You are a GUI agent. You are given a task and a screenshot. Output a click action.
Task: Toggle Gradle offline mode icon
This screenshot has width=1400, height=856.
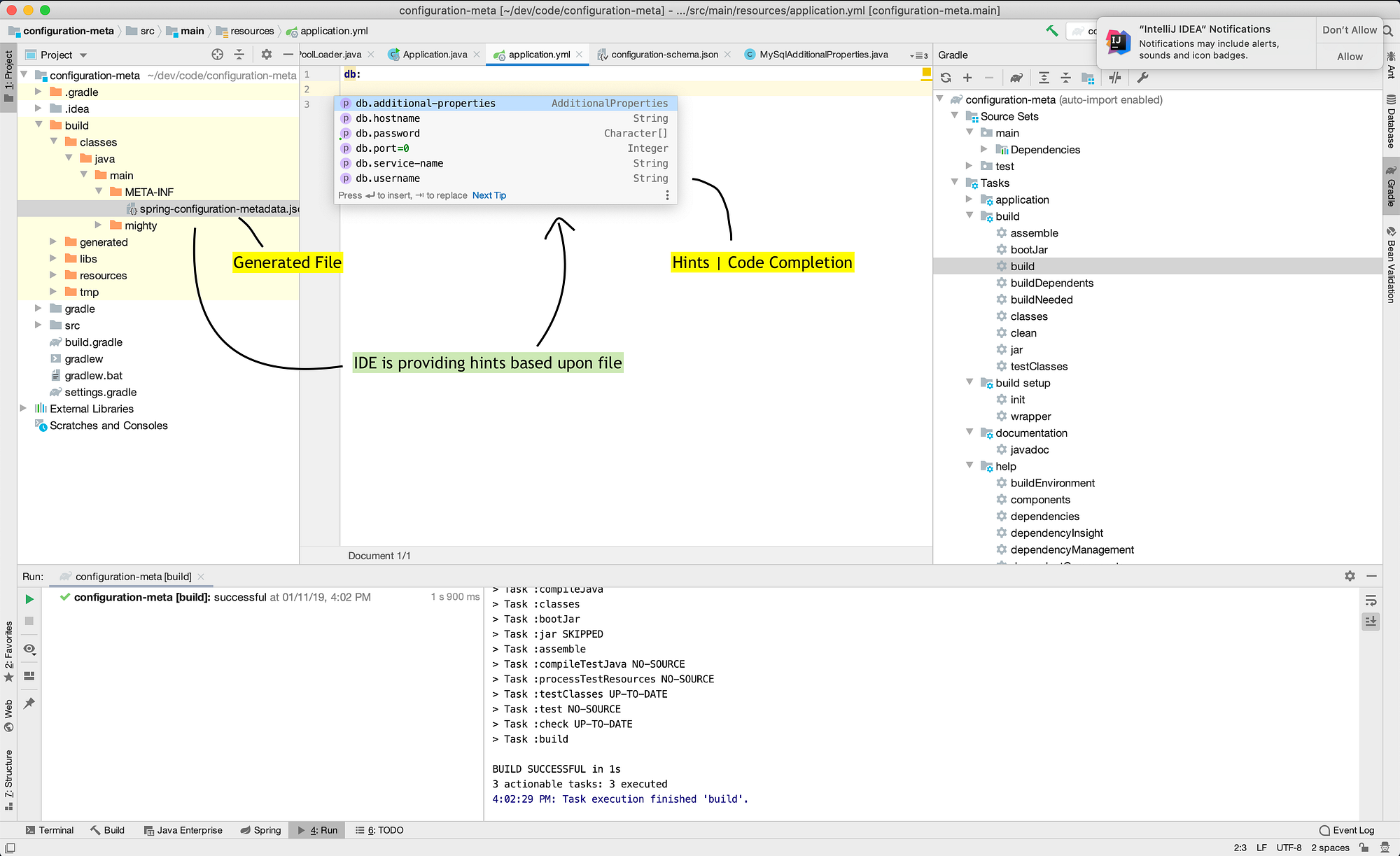pyautogui.click(x=1115, y=78)
